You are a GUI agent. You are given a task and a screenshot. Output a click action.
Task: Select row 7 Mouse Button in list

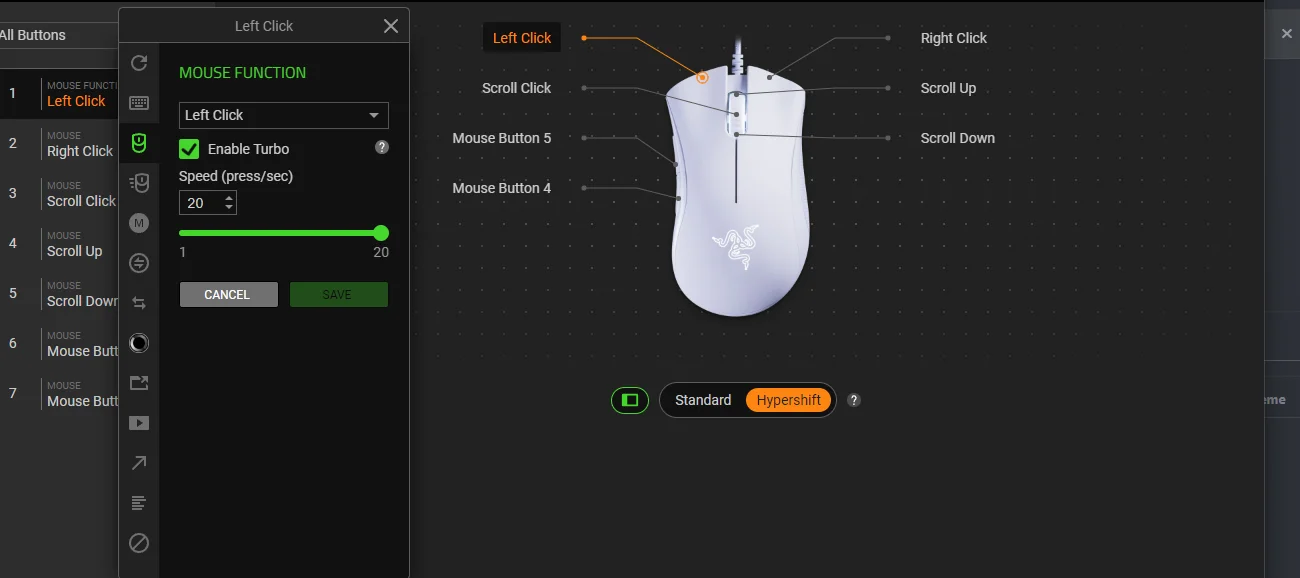tap(59, 394)
